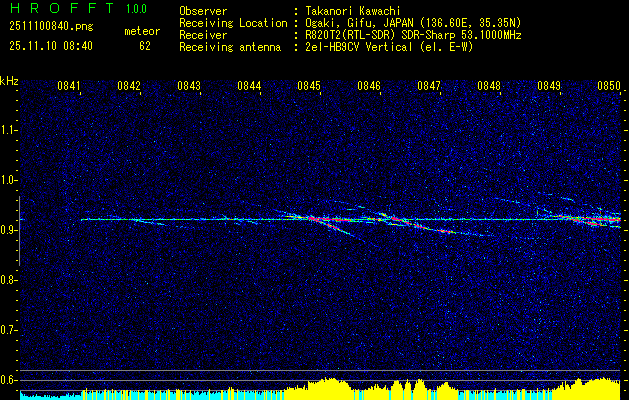Image resolution: width=629 pixels, height=400 pixels.
Task: Click the HROFFT program title
Action: coord(62,8)
